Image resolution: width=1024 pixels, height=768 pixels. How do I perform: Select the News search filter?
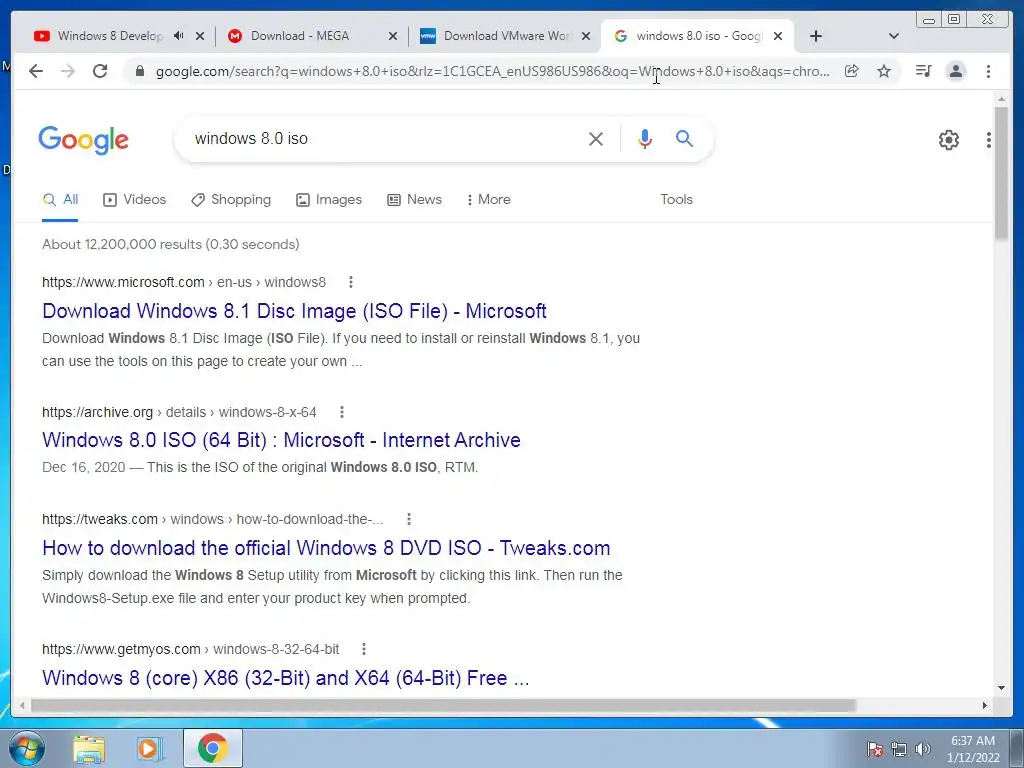pyautogui.click(x=414, y=200)
